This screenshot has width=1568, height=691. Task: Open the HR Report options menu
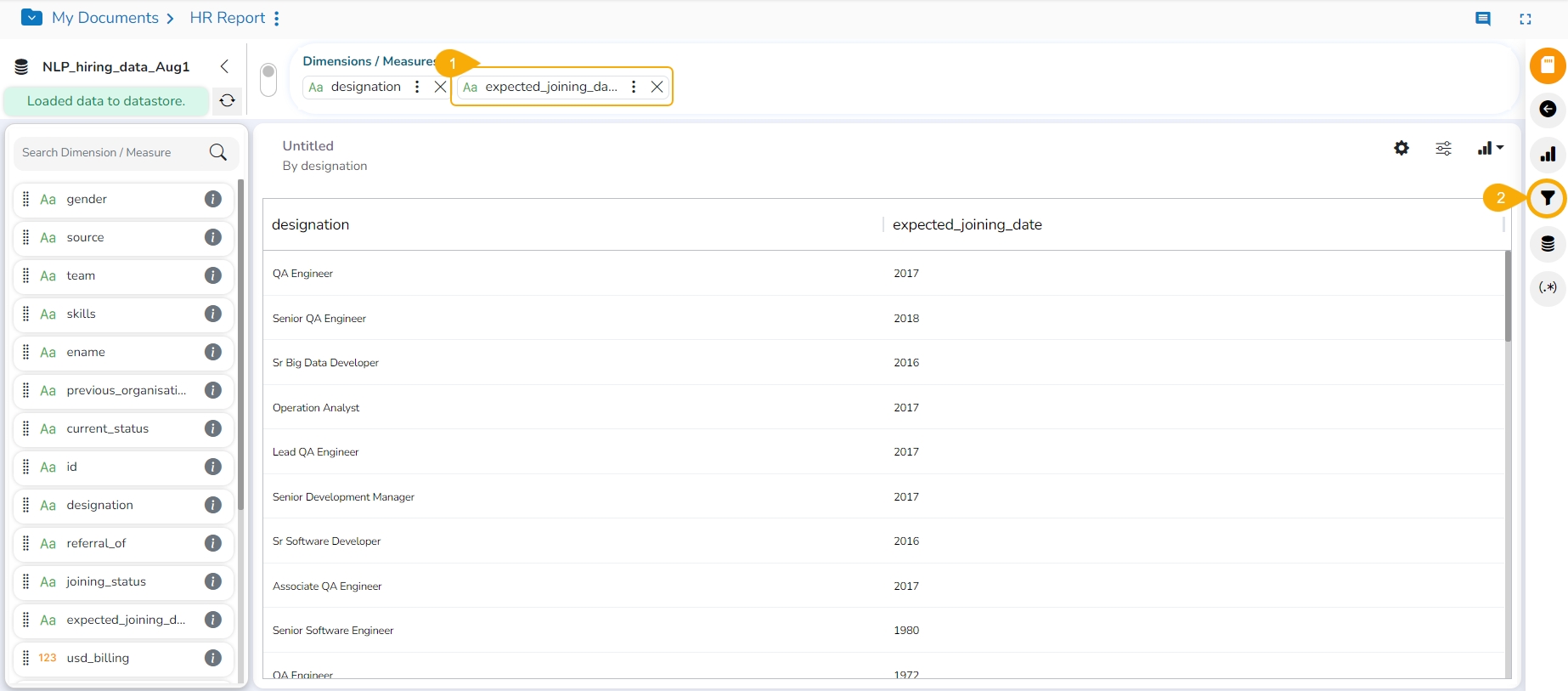coord(277,18)
